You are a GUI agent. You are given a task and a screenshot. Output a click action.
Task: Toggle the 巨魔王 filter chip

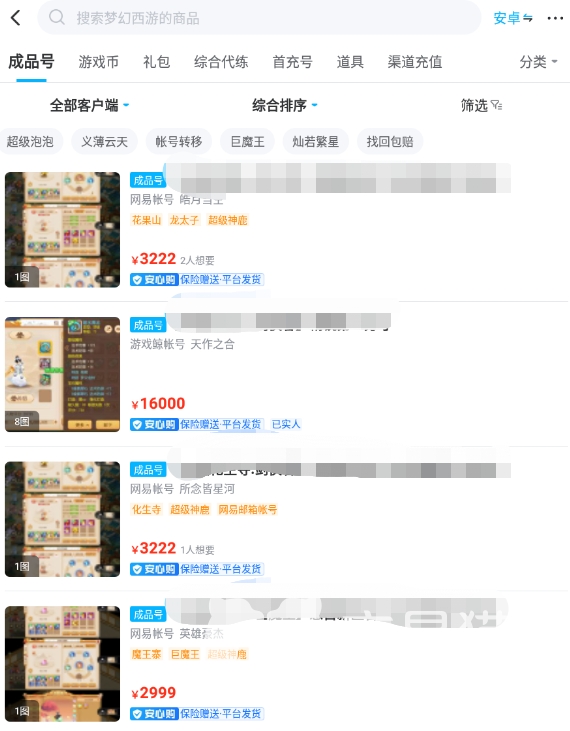pyautogui.click(x=247, y=141)
